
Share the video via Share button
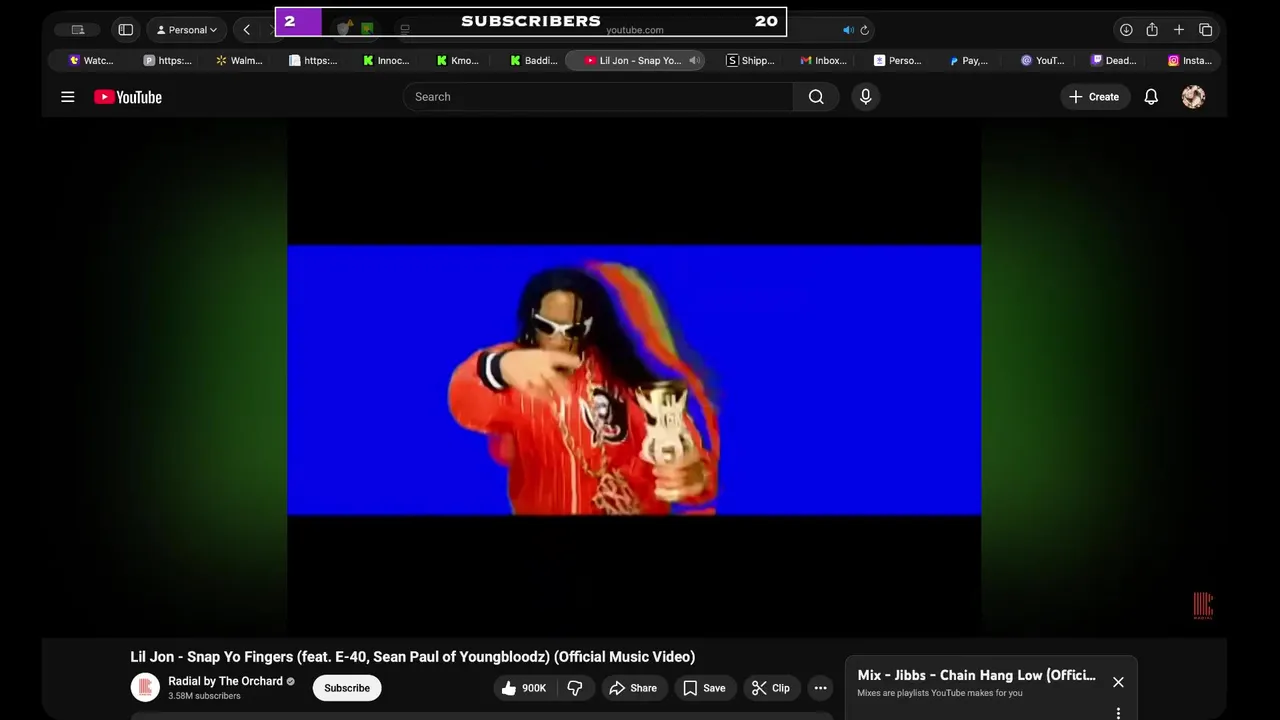click(x=633, y=688)
